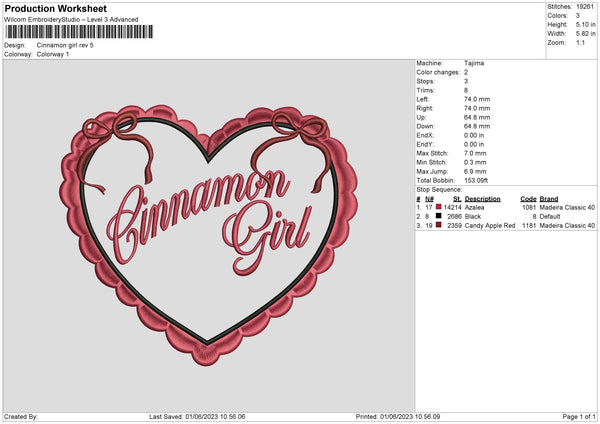The width and height of the screenshot is (600, 424).
Task: Click the Right value 74.0 mm
Action: [x=477, y=108]
